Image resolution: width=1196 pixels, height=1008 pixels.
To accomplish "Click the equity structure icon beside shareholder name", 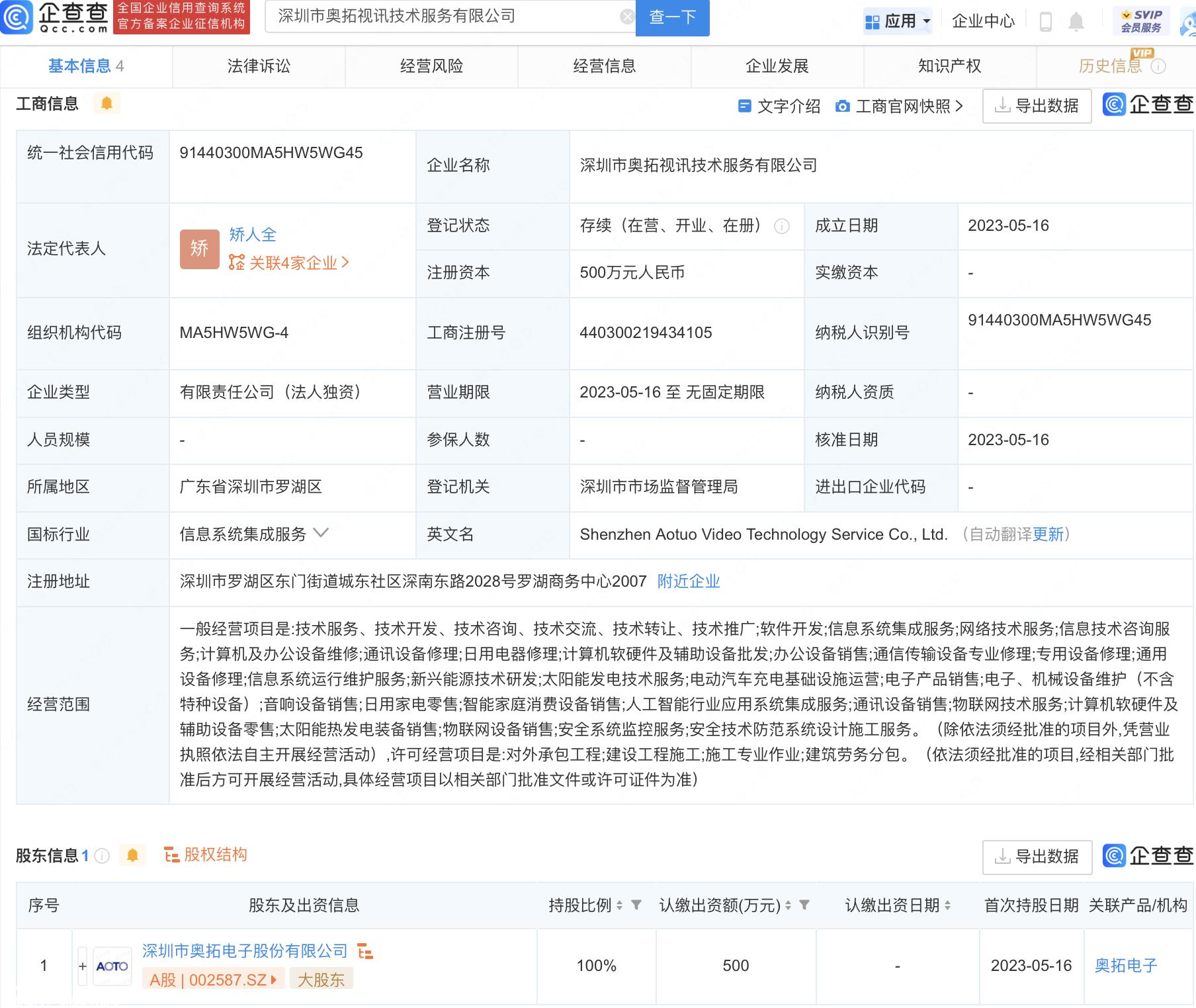I will click(365, 952).
